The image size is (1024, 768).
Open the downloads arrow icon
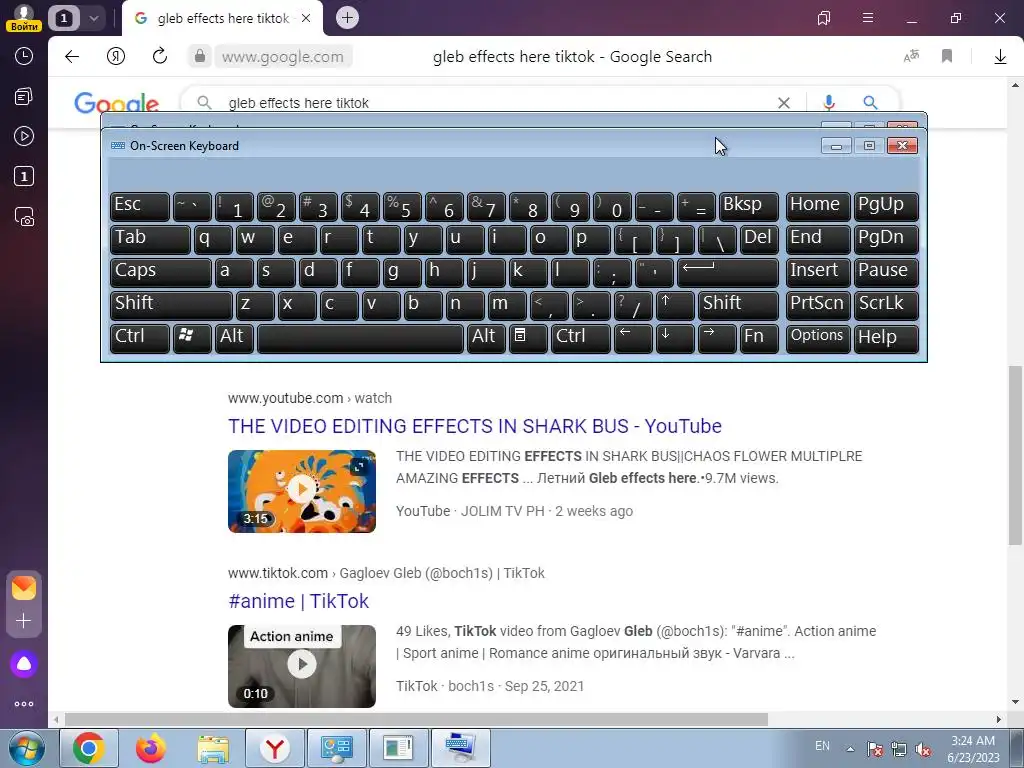(1000, 57)
